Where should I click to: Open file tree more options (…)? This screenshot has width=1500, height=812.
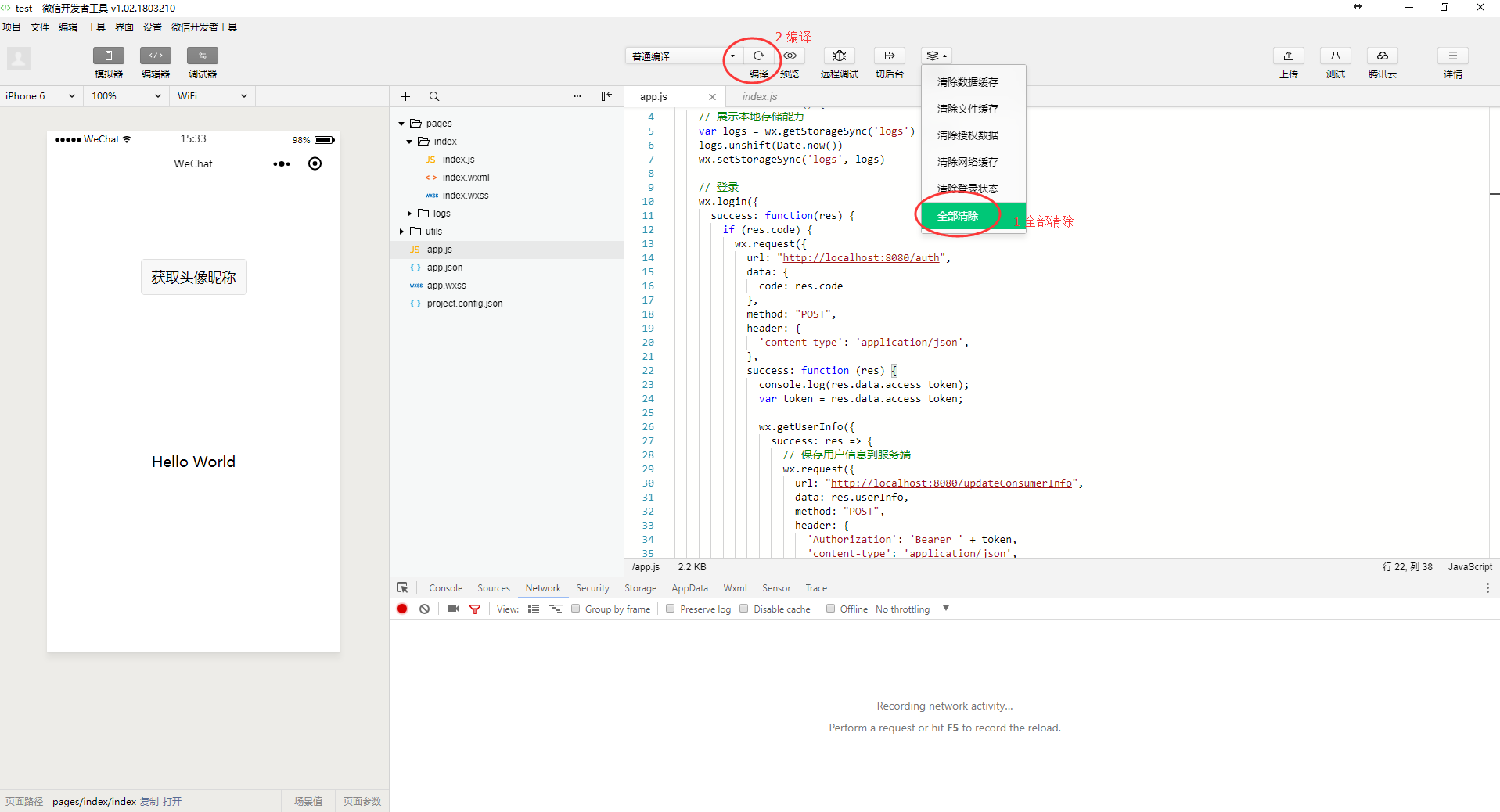[577, 96]
